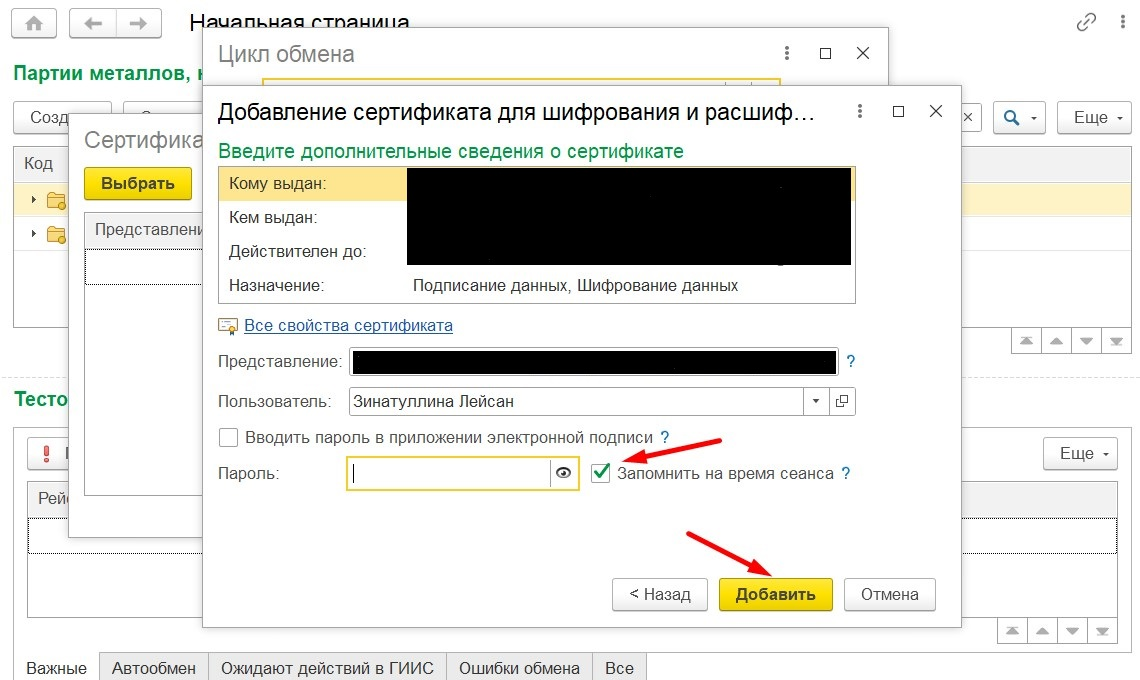Copy link via chain icon
This screenshot has height=680, width=1140.
pyautogui.click(x=1086, y=23)
